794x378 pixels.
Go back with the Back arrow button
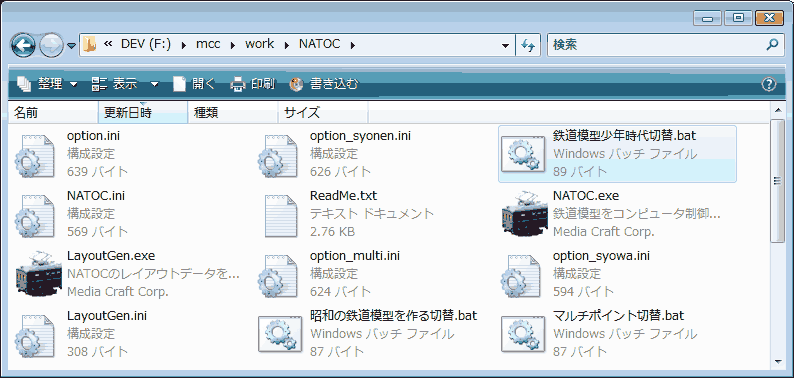[23, 46]
